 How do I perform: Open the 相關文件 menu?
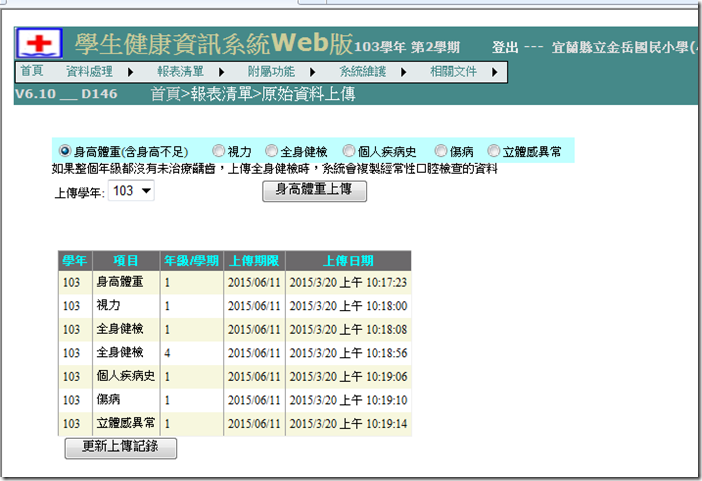tap(454, 71)
